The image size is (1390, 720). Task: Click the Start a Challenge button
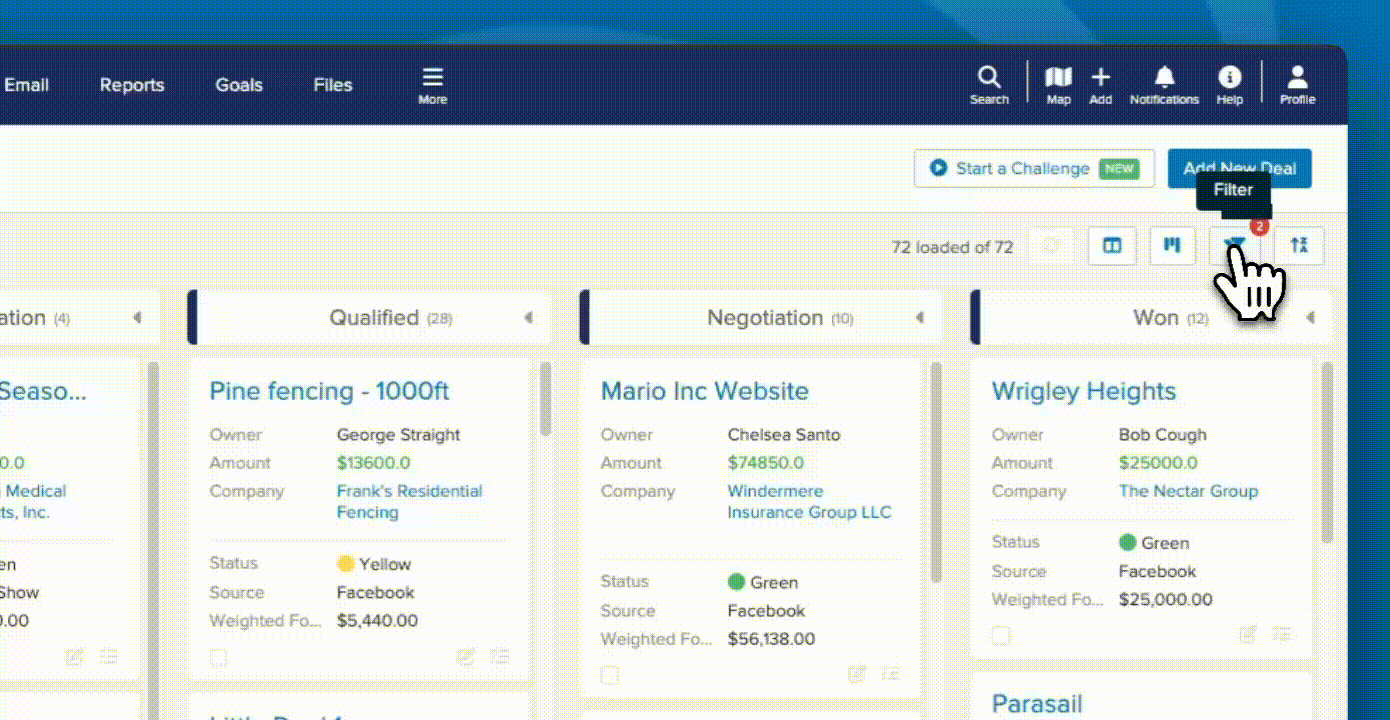[x=1033, y=168]
